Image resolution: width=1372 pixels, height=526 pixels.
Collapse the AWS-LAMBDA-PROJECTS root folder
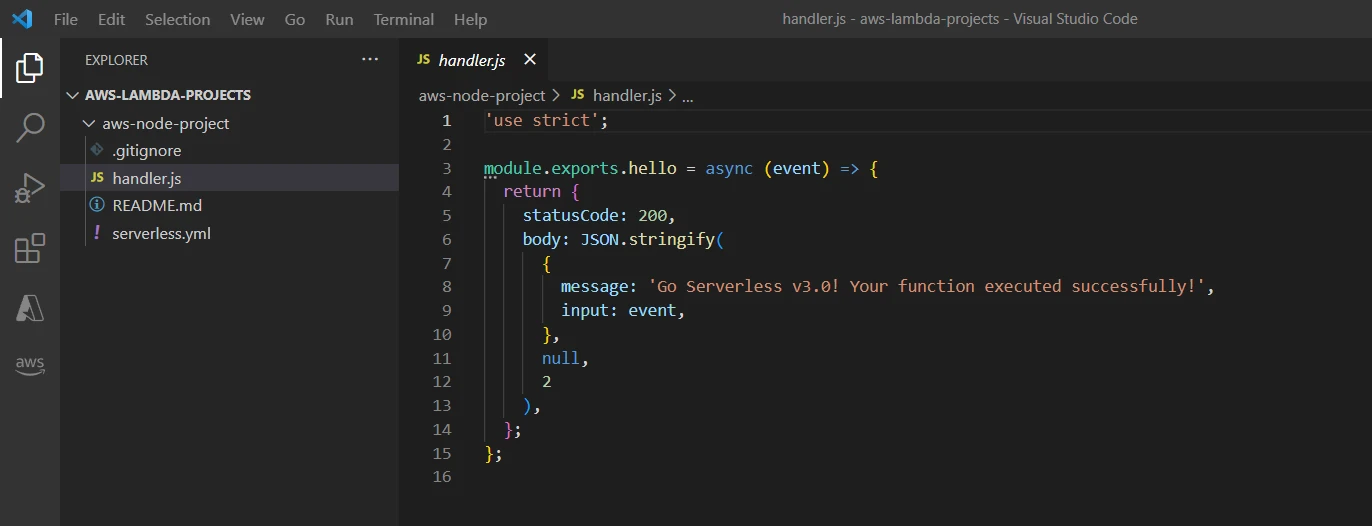(x=72, y=96)
